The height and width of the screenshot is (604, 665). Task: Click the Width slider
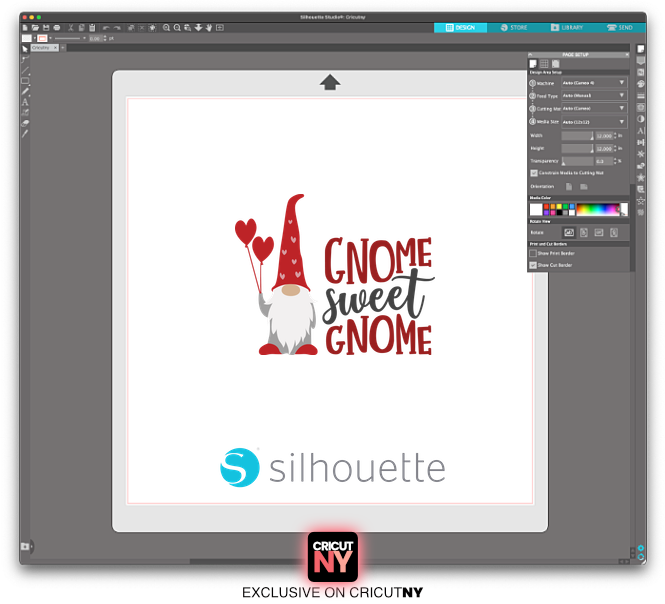coord(578,136)
